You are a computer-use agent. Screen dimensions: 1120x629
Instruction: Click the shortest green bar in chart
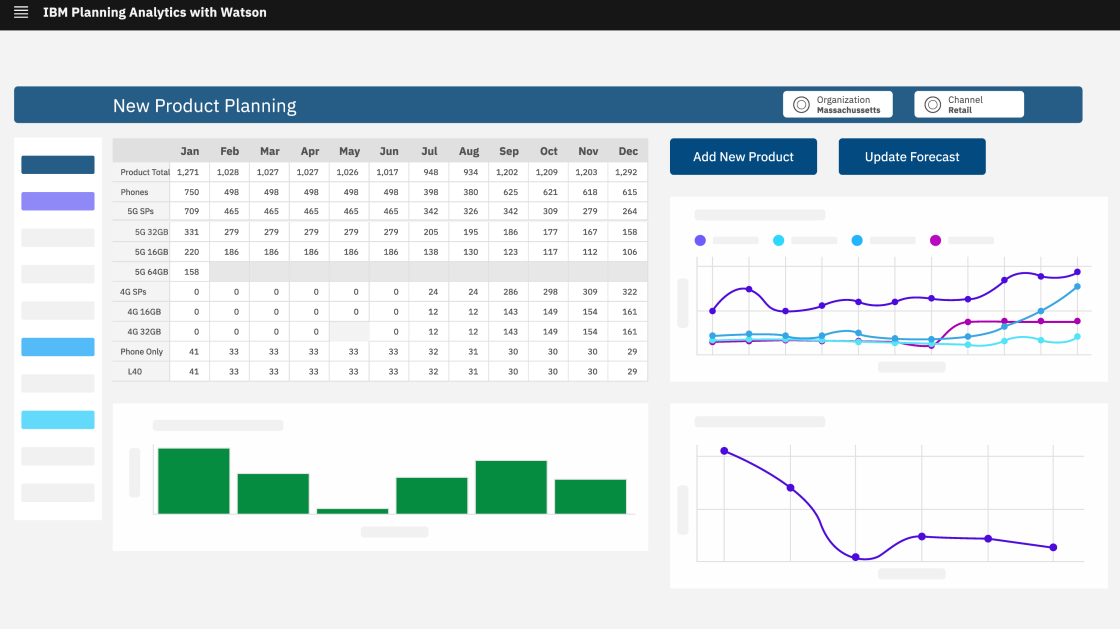(352, 511)
